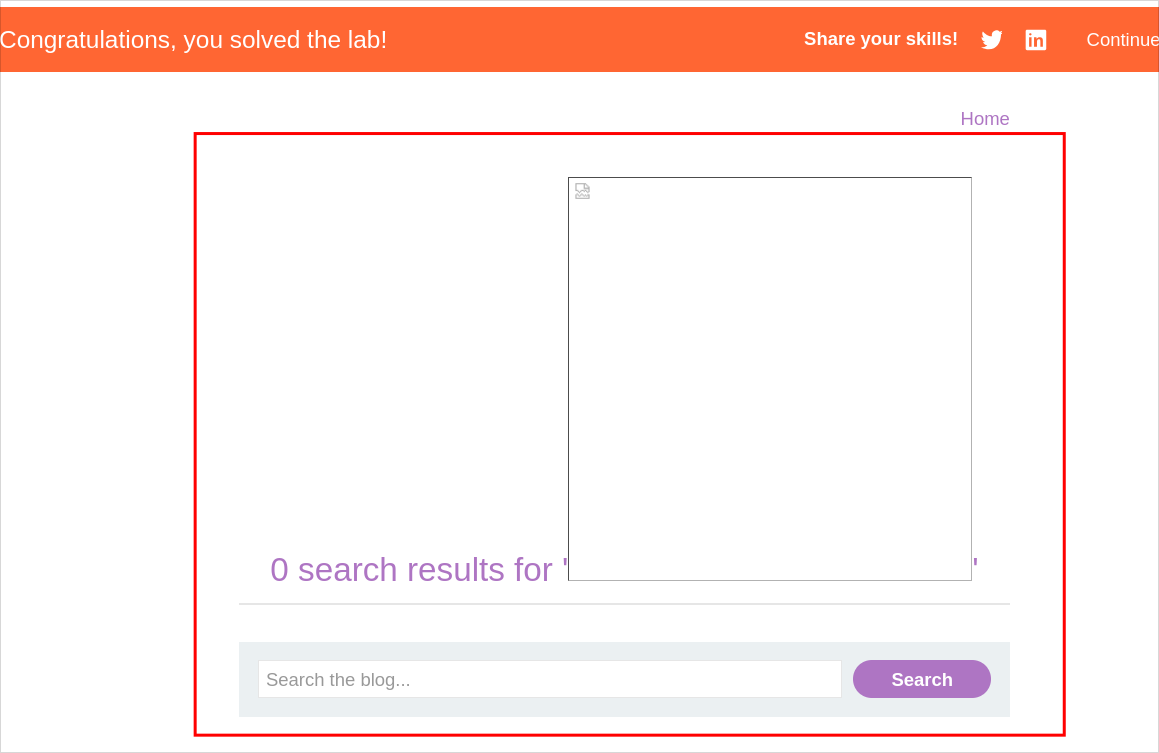Screen dimensions: 1159x753
Task: Click the '0' in results heading
Action: (x=279, y=570)
